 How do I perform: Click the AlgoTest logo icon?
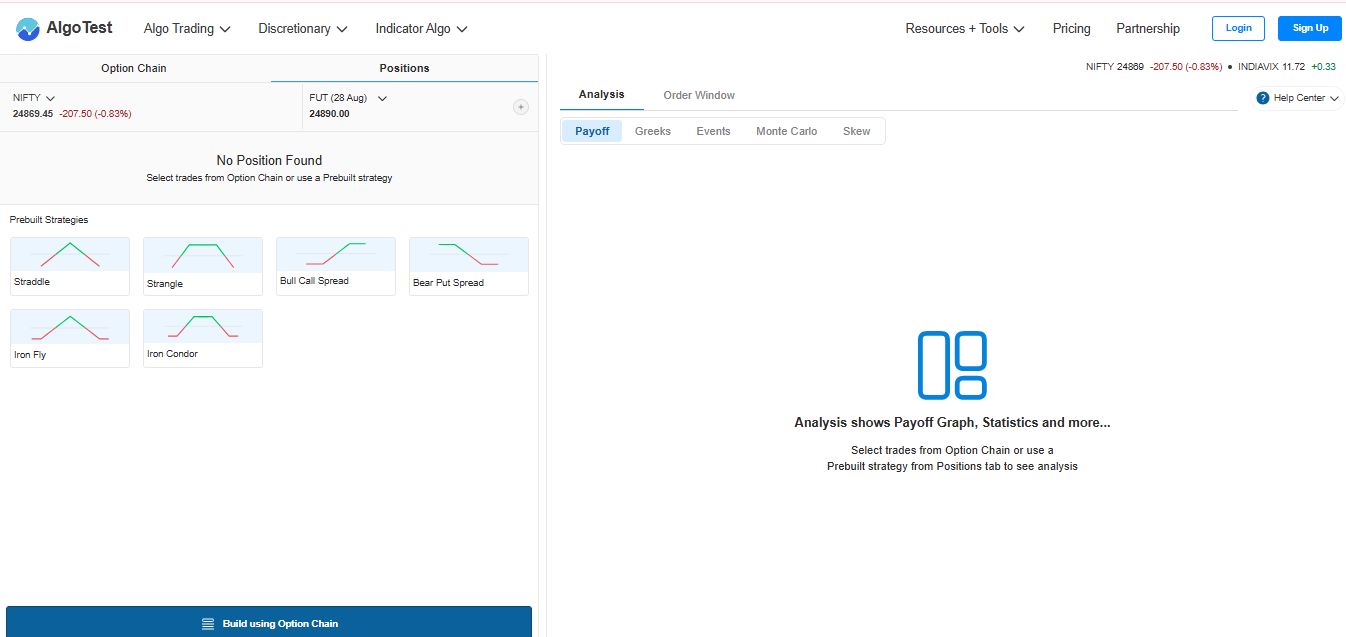[x=28, y=29]
